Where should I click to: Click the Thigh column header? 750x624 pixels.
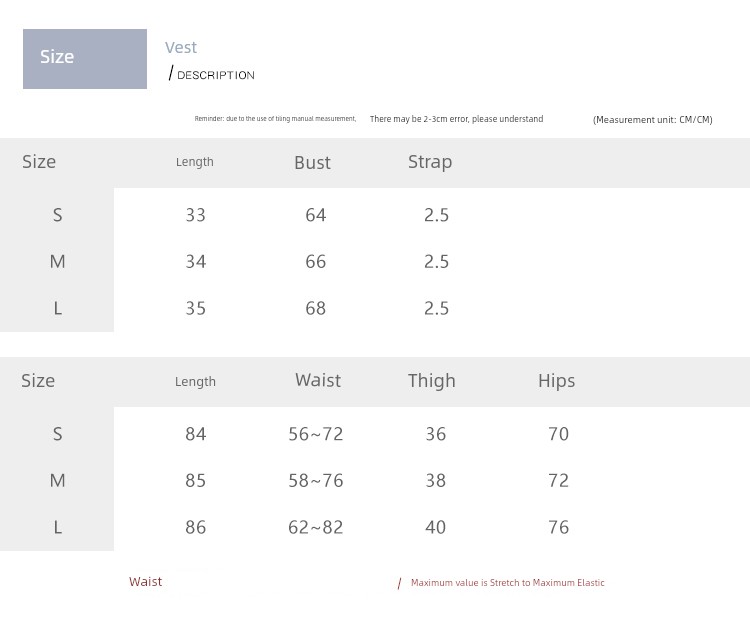pyautogui.click(x=432, y=381)
